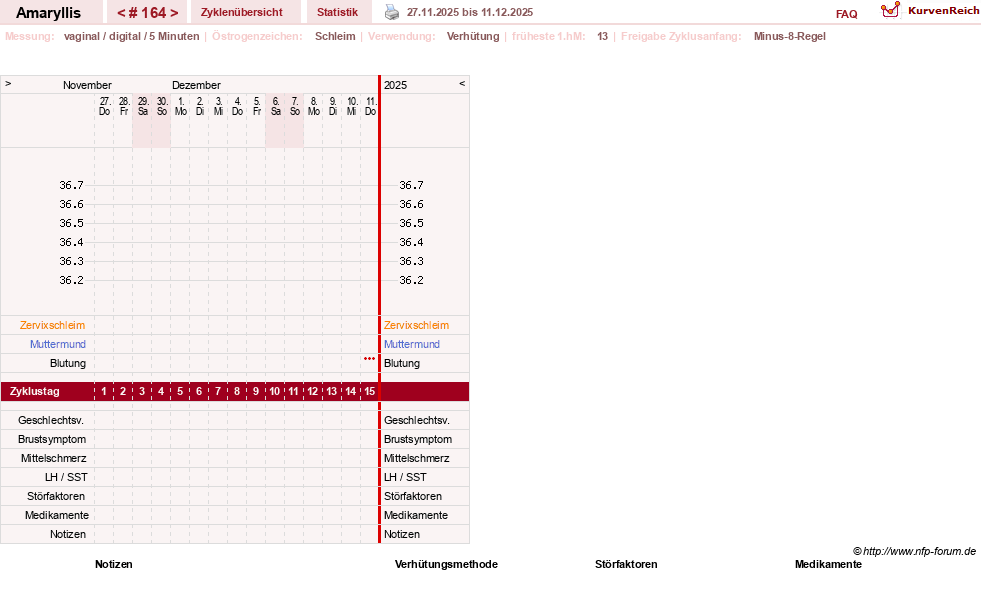This screenshot has width=981, height=603.
Task: Switch to the Statistik tab
Action: point(337,13)
